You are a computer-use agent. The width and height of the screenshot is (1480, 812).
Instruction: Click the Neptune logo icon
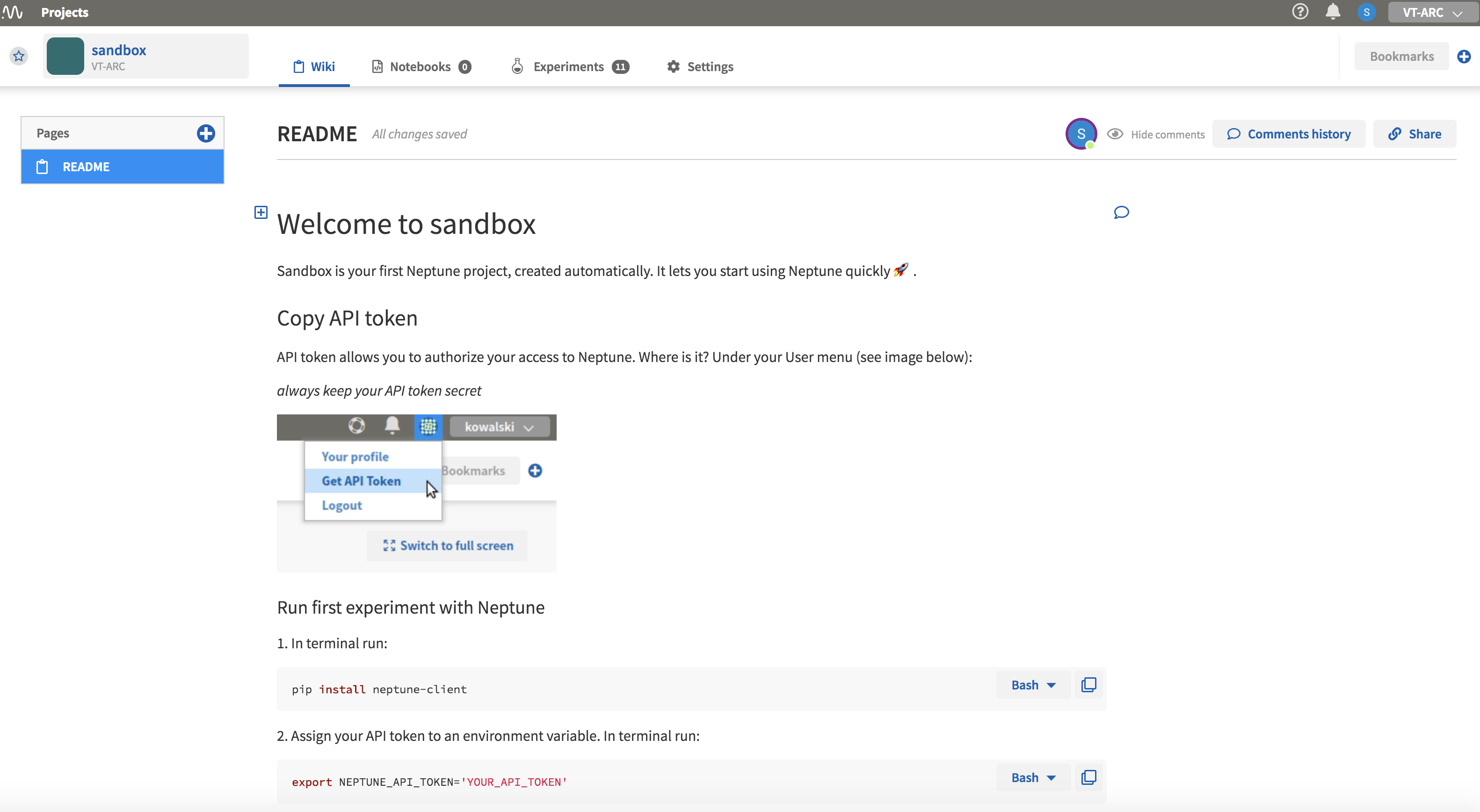(13, 12)
